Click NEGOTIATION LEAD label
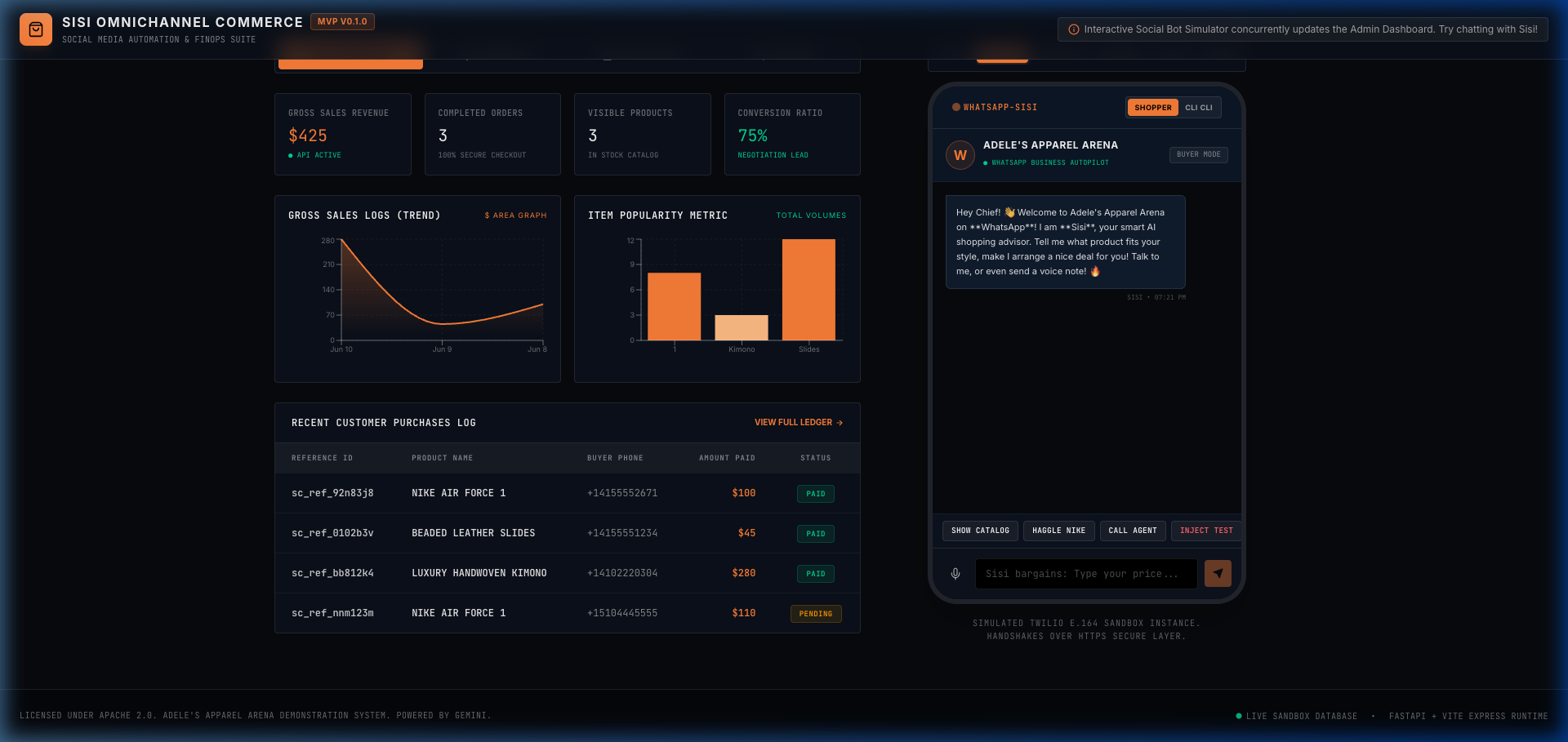 point(773,155)
